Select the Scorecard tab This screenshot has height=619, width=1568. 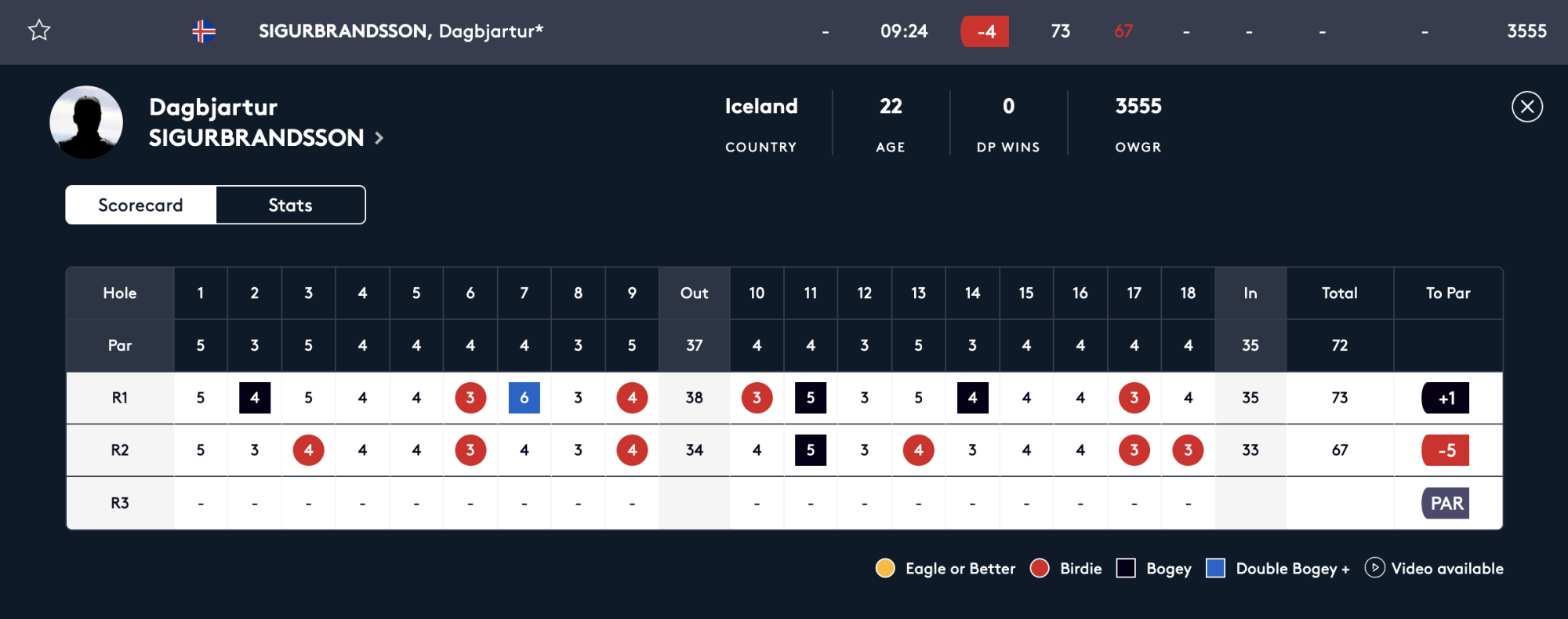(140, 205)
